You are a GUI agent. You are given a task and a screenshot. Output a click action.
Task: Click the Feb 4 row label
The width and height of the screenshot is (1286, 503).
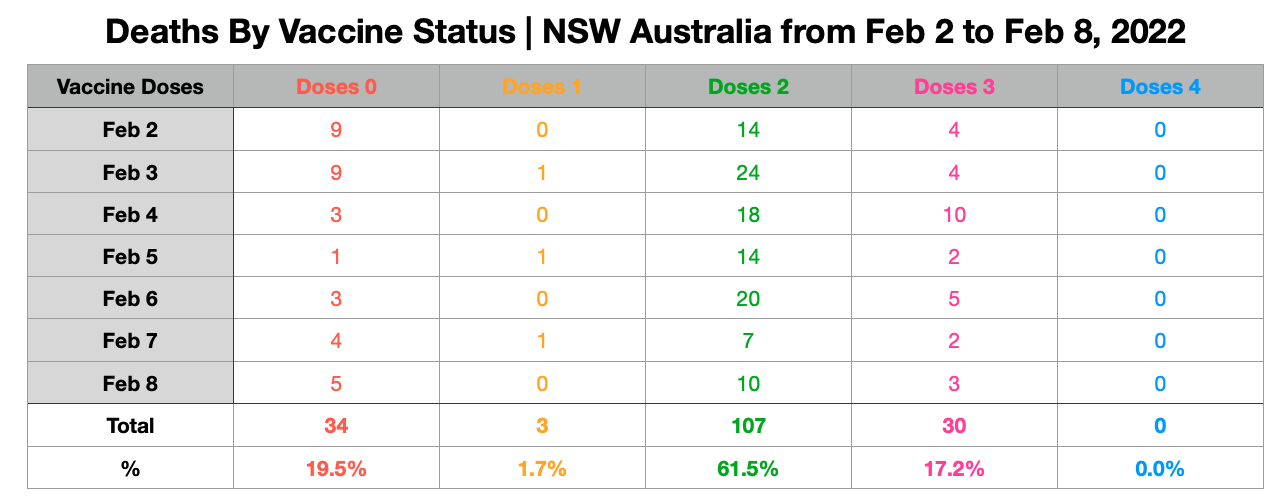coord(130,214)
